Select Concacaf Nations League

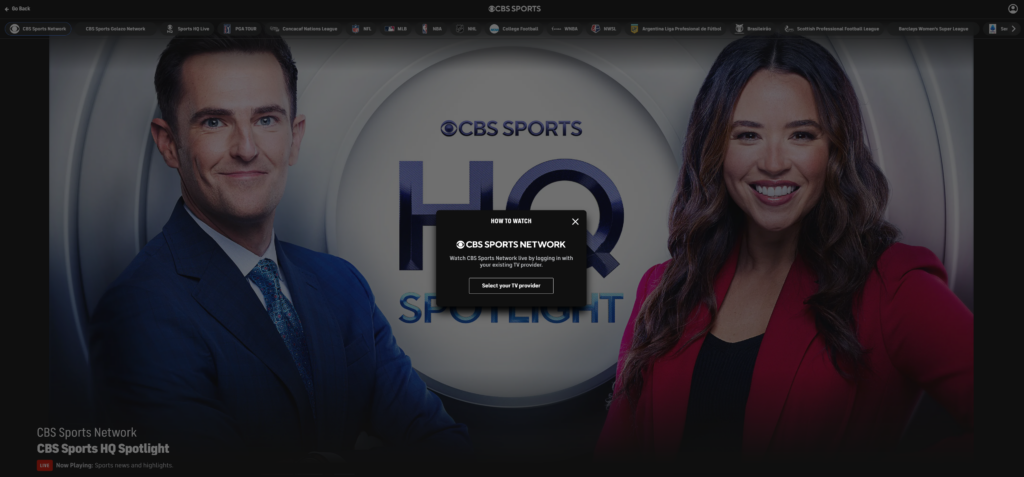tap(304, 29)
